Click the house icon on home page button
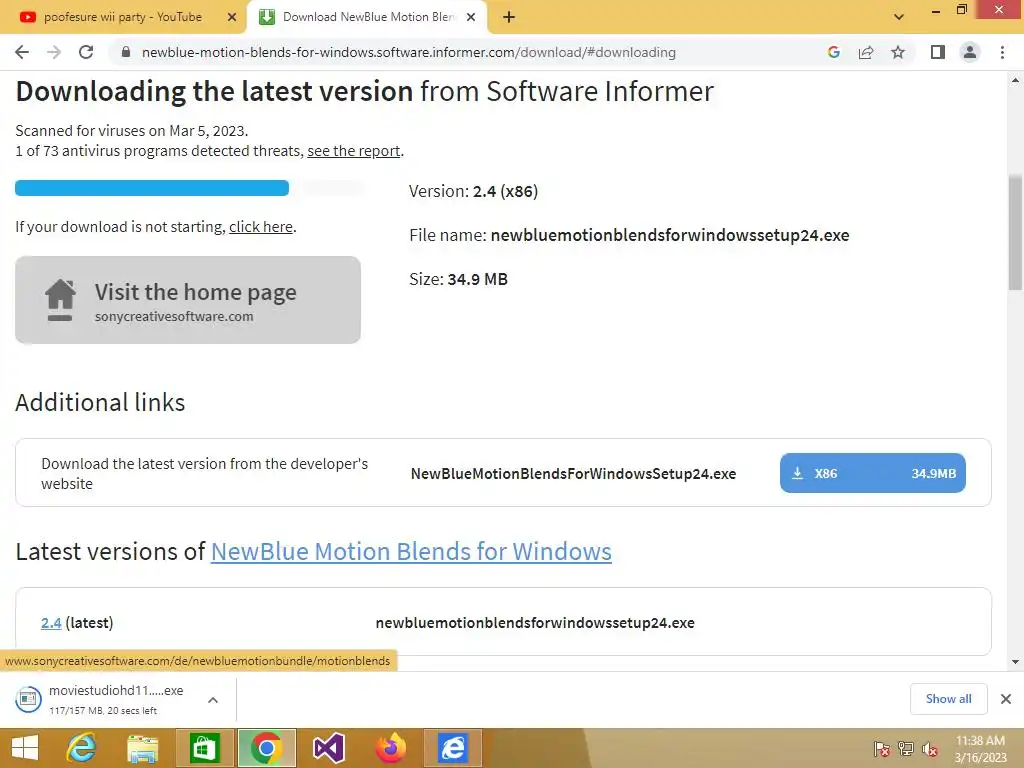This screenshot has height=768, width=1024. 60,300
